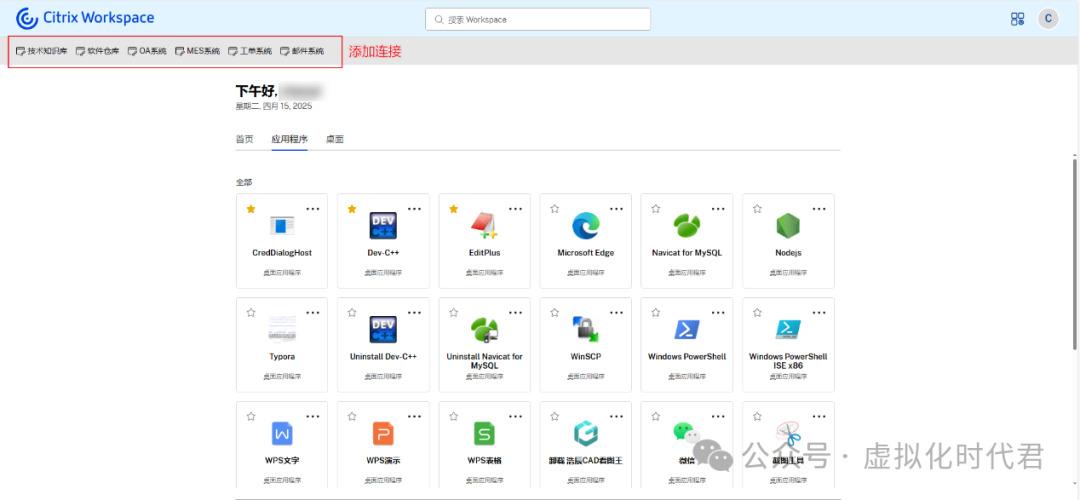This screenshot has width=1080, height=500.
Task: Open the WinSCP ellipsis menu
Action: (616, 313)
